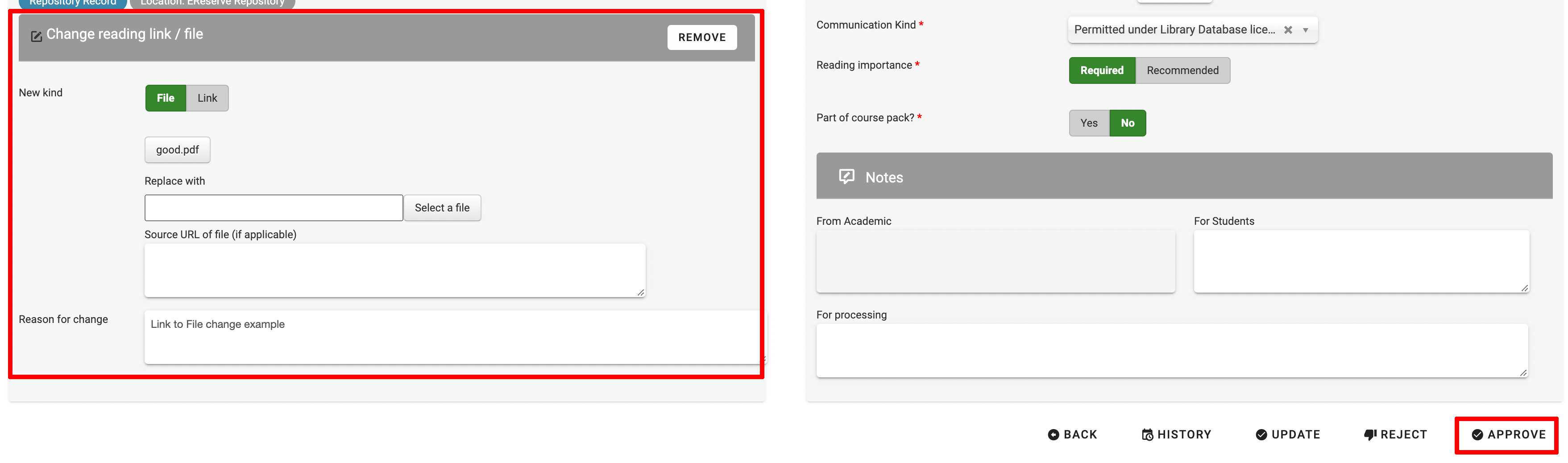Open the History log via the clock icon
Image resolution: width=1568 pixels, height=463 pixels.
coord(1147,434)
